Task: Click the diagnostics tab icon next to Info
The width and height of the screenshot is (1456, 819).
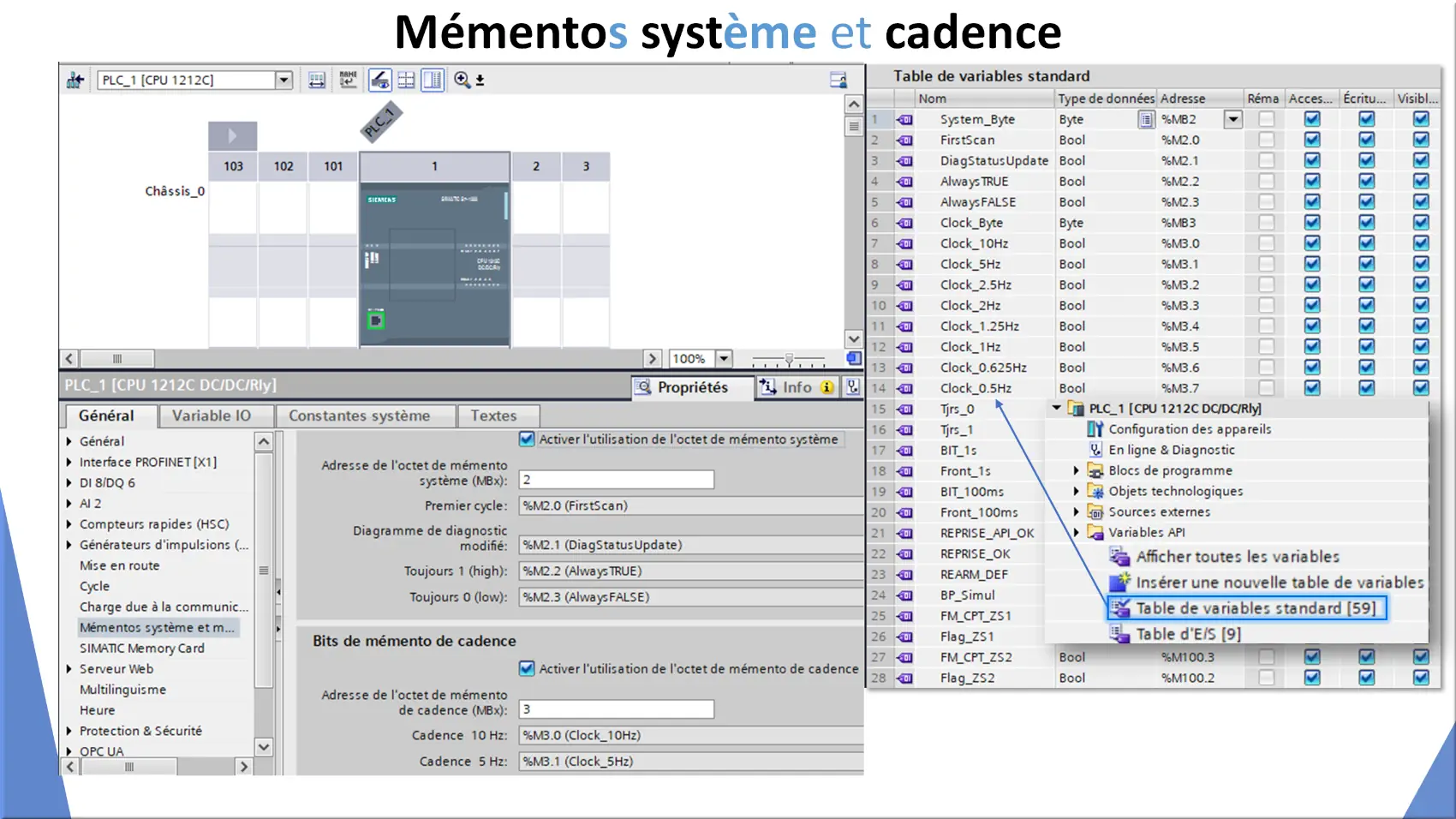Action: [x=852, y=387]
